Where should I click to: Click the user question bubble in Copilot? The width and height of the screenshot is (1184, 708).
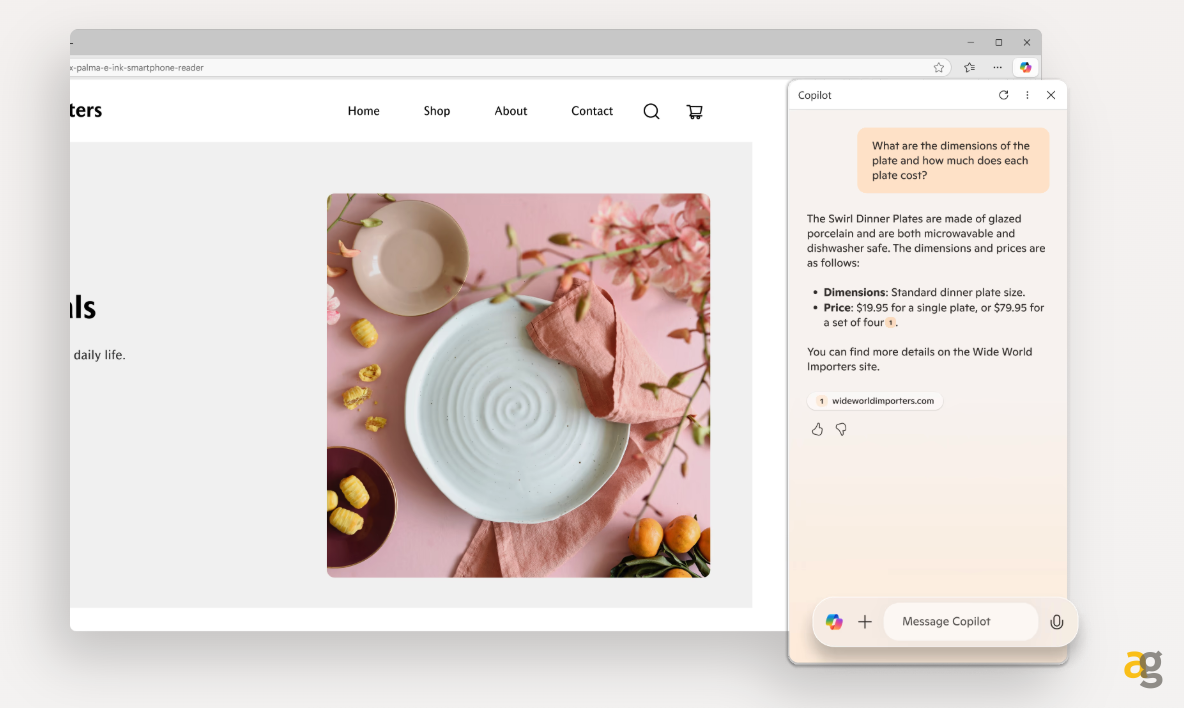pos(953,160)
